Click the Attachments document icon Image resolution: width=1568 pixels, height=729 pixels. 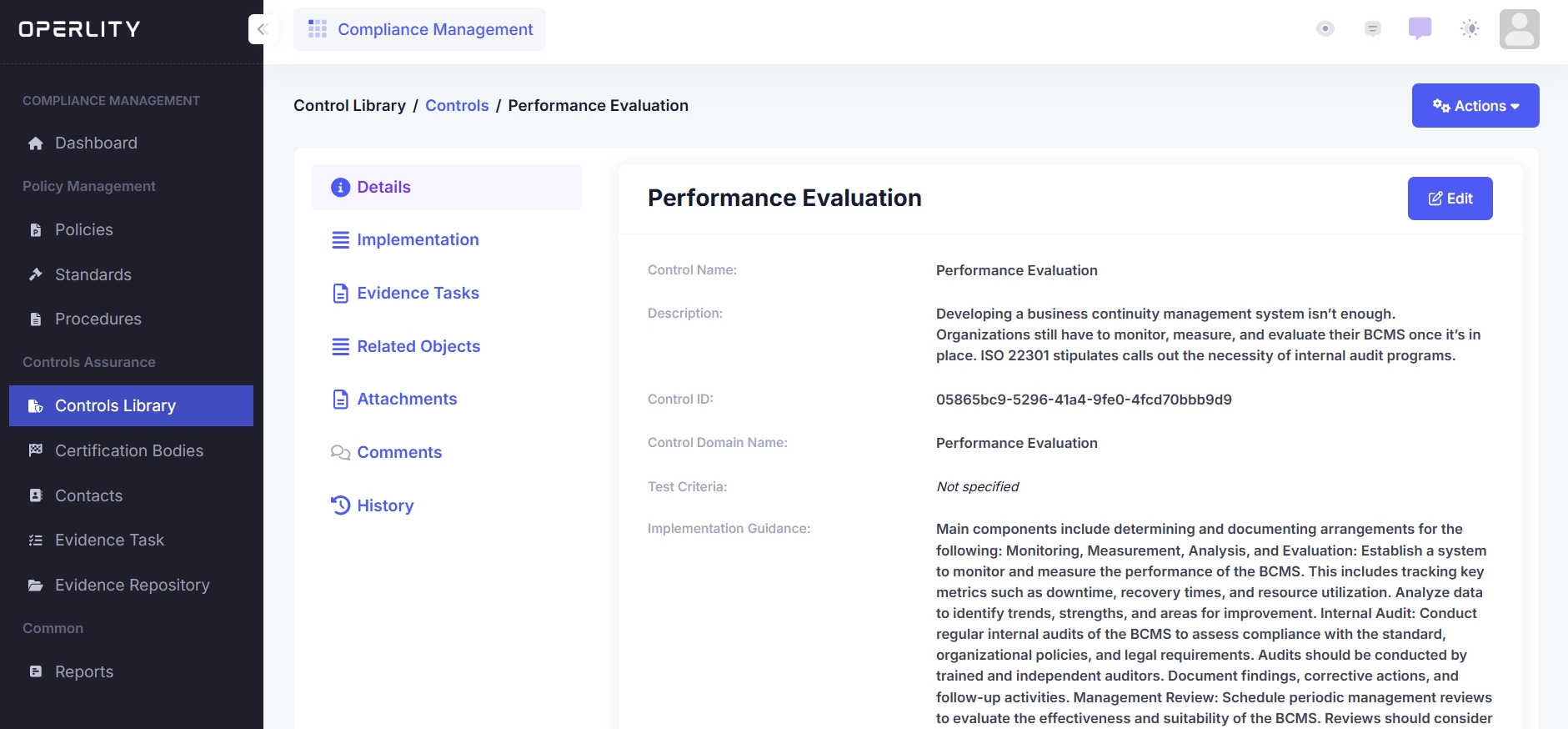pyautogui.click(x=340, y=400)
